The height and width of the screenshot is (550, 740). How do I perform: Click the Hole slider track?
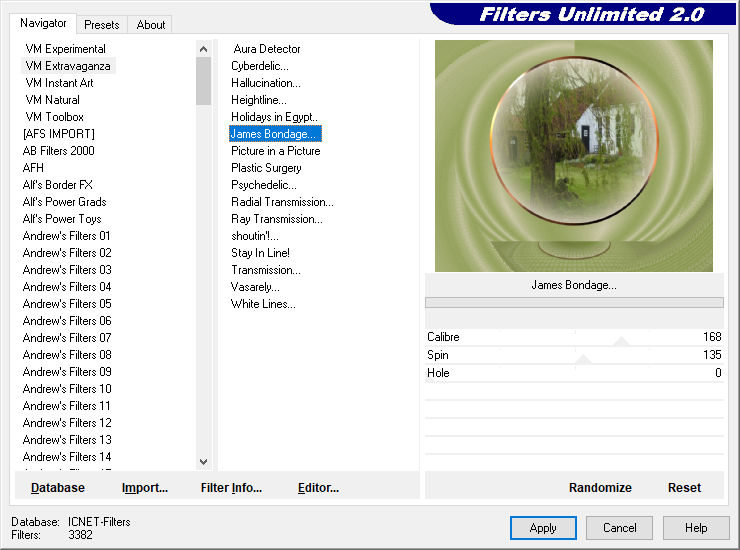click(x=574, y=372)
